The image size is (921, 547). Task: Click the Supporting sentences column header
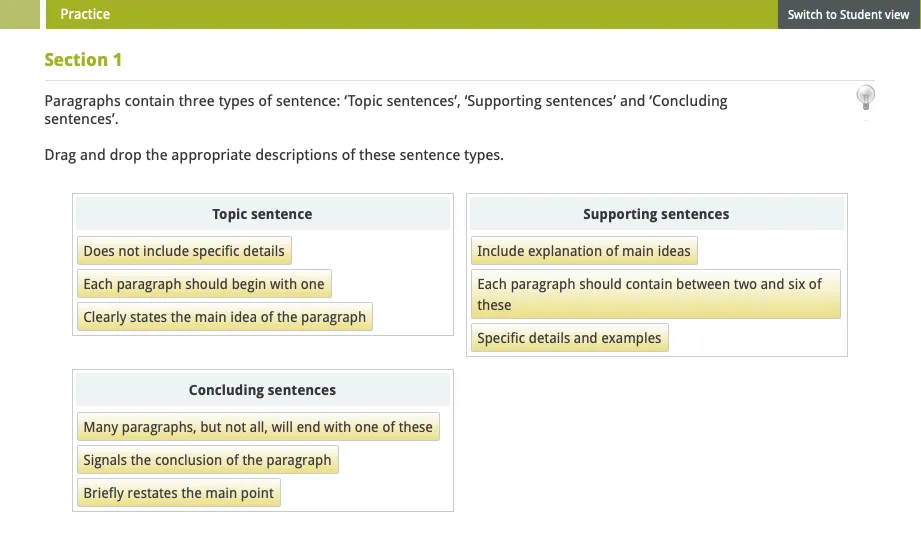click(656, 214)
